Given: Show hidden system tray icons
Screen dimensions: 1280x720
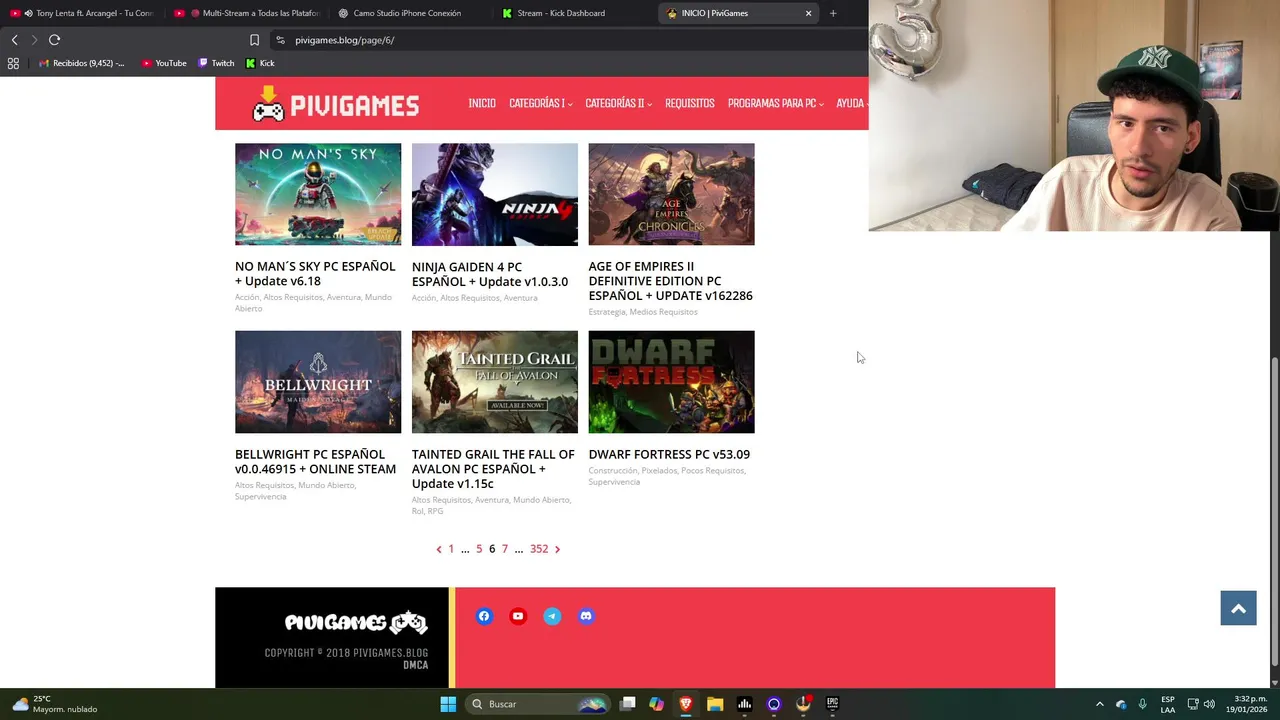Looking at the screenshot, I should (x=1099, y=704).
